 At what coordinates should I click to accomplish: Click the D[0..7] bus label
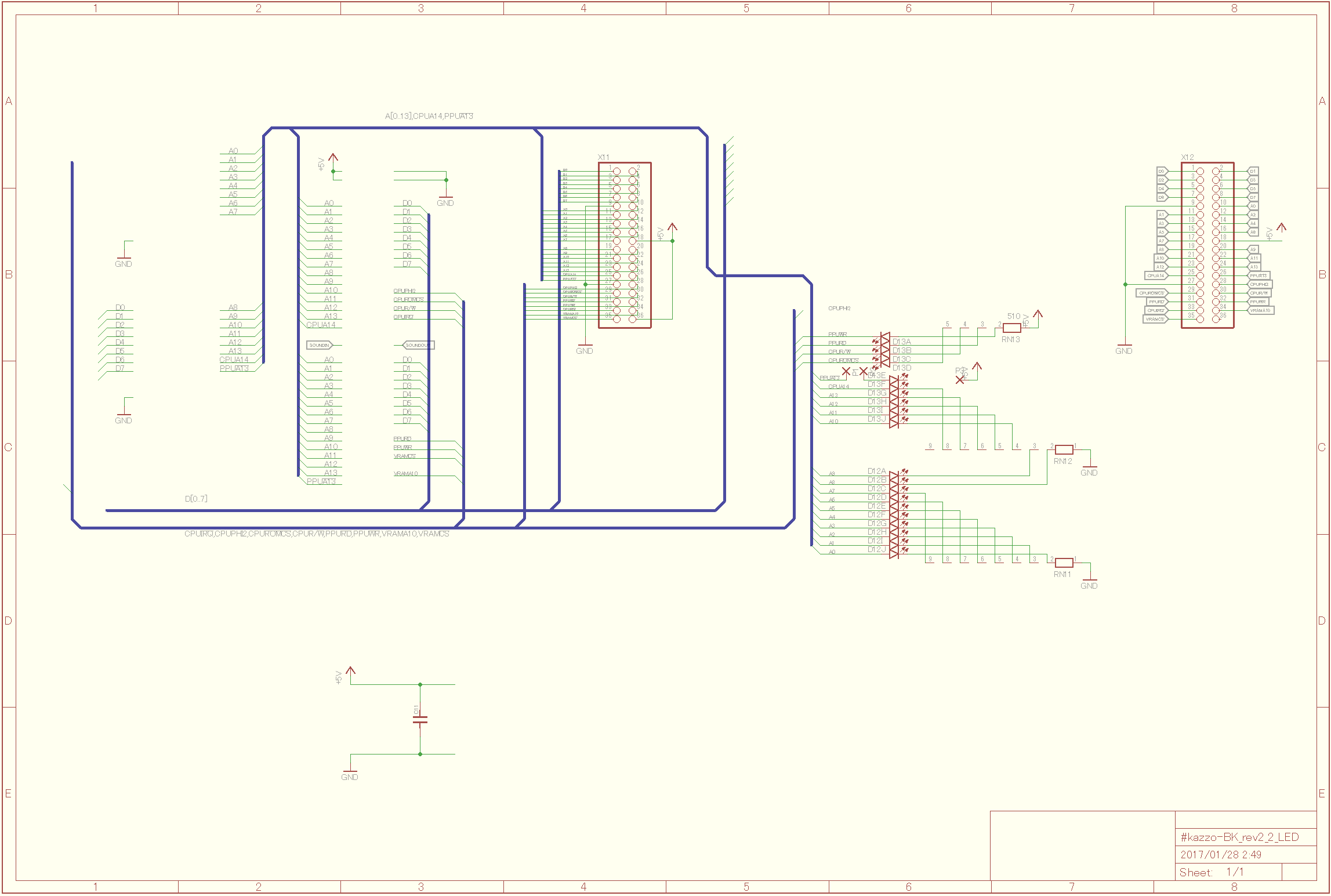coord(196,499)
